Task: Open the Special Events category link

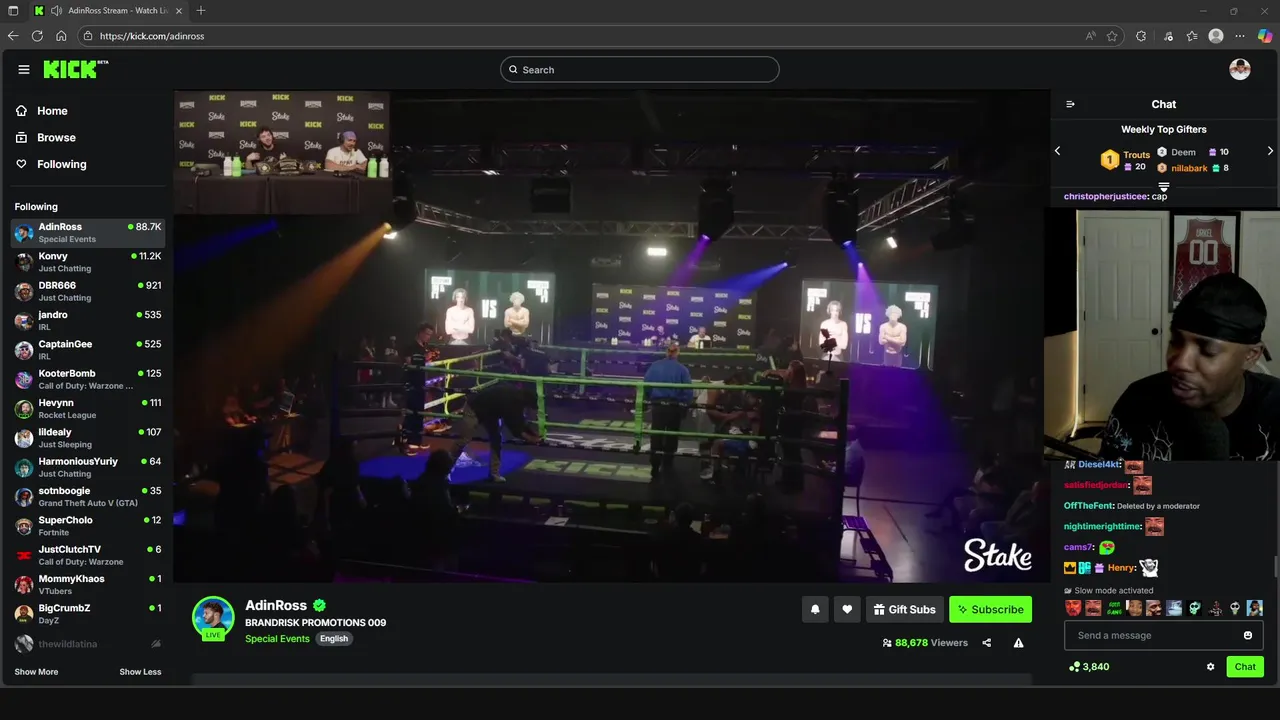Action: point(277,639)
